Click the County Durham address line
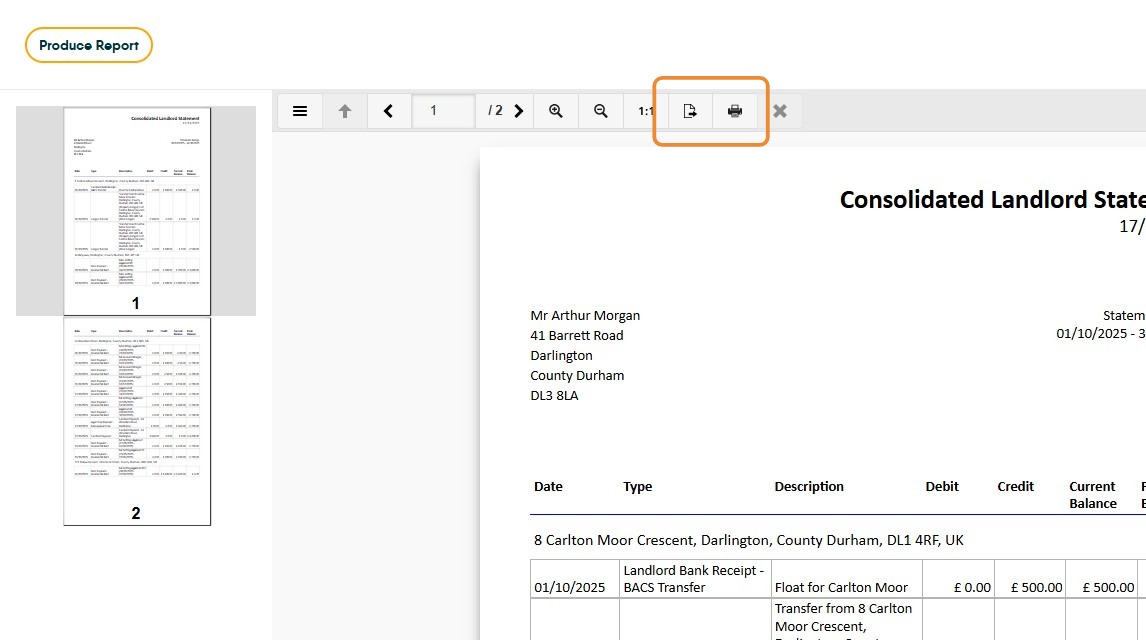1146x640 pixels. (577, 376)
